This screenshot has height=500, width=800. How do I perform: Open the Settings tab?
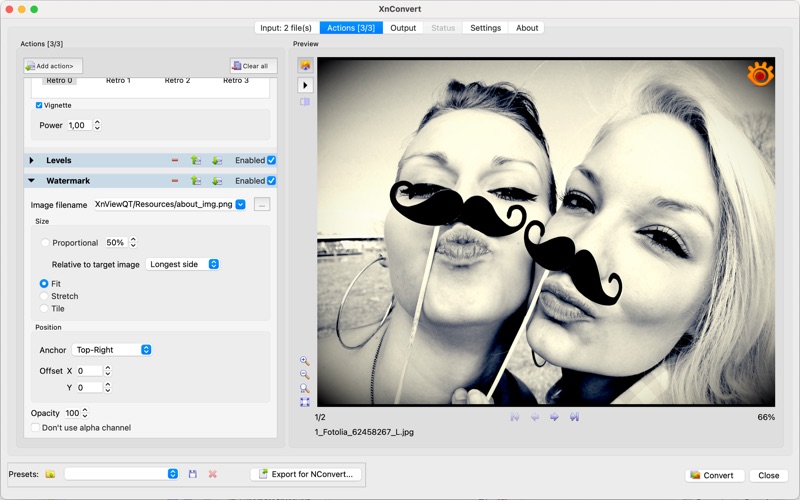(x=485, y=28)
